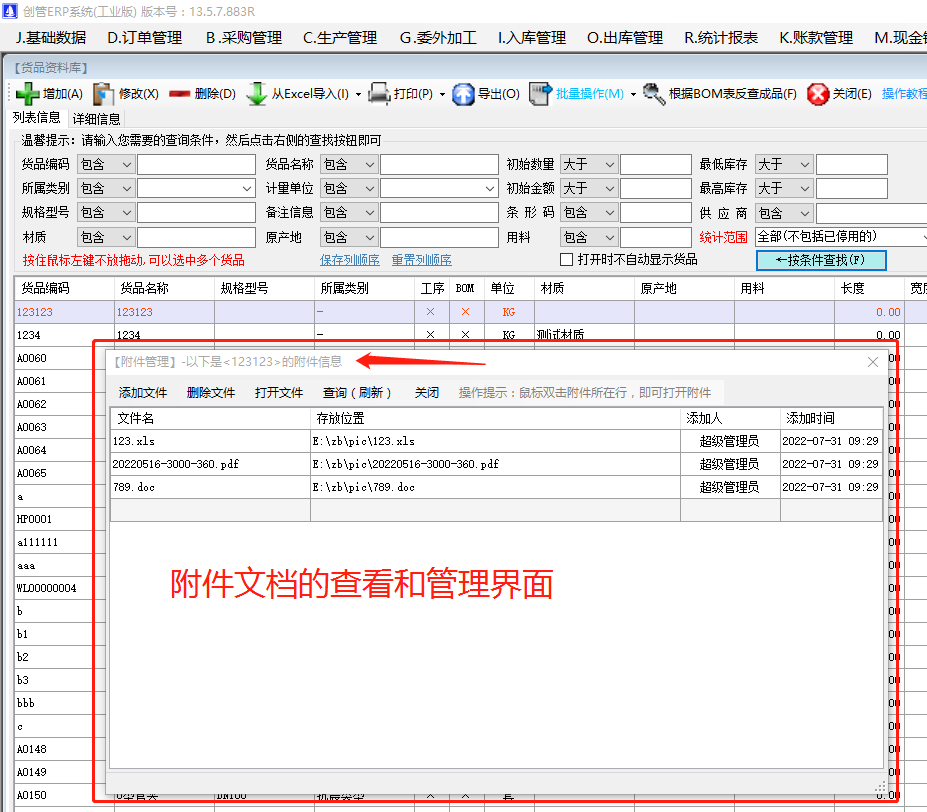The width and height of the screenshot is (927, 812).
Task: Open the 统计范围 scope dropdown
Action: pyautogui.click(x=842, y=236)
